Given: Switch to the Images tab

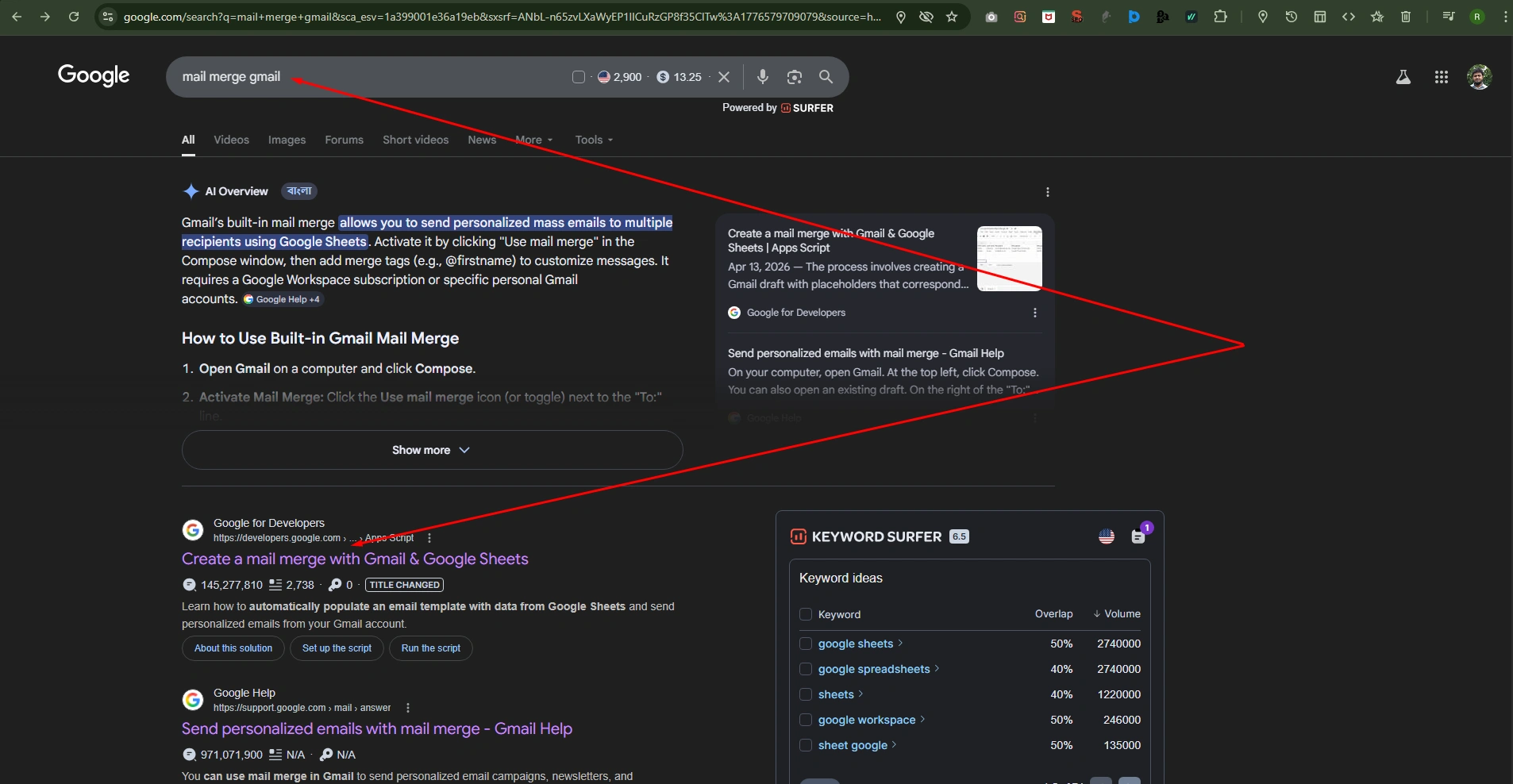Looking at the screenshot, I should click(287, 140).
